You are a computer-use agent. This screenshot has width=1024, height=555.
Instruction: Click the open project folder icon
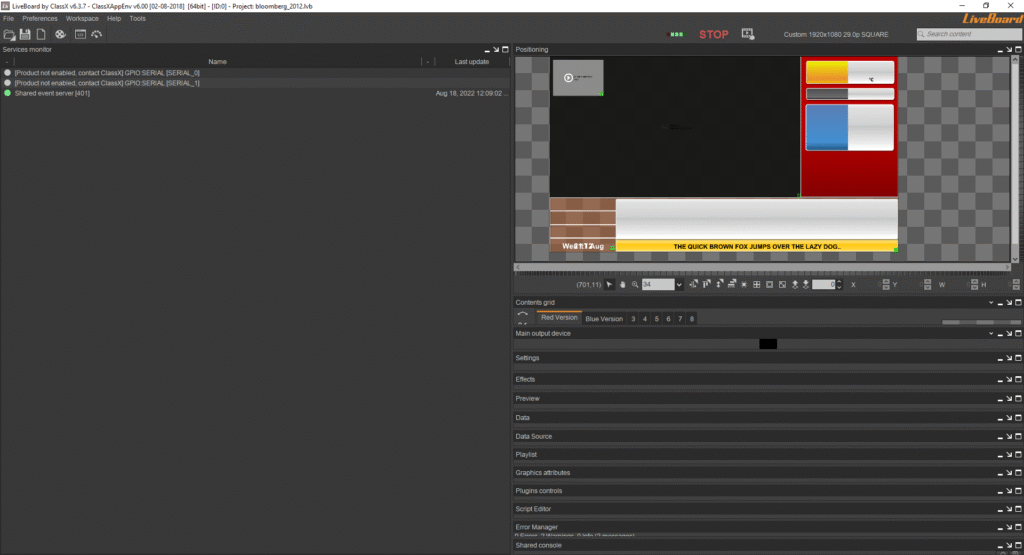[x=9, y=35]
